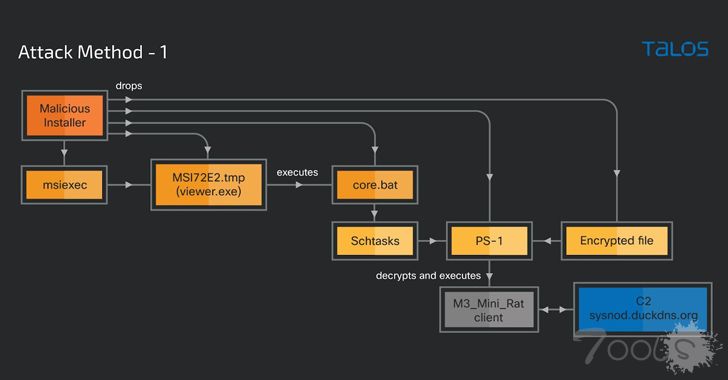Image resolution: width=728 pixels, height=380 pixels.
Task: Click the MSI72E2.tmp (viewer.exe) box
Action: 208,184
